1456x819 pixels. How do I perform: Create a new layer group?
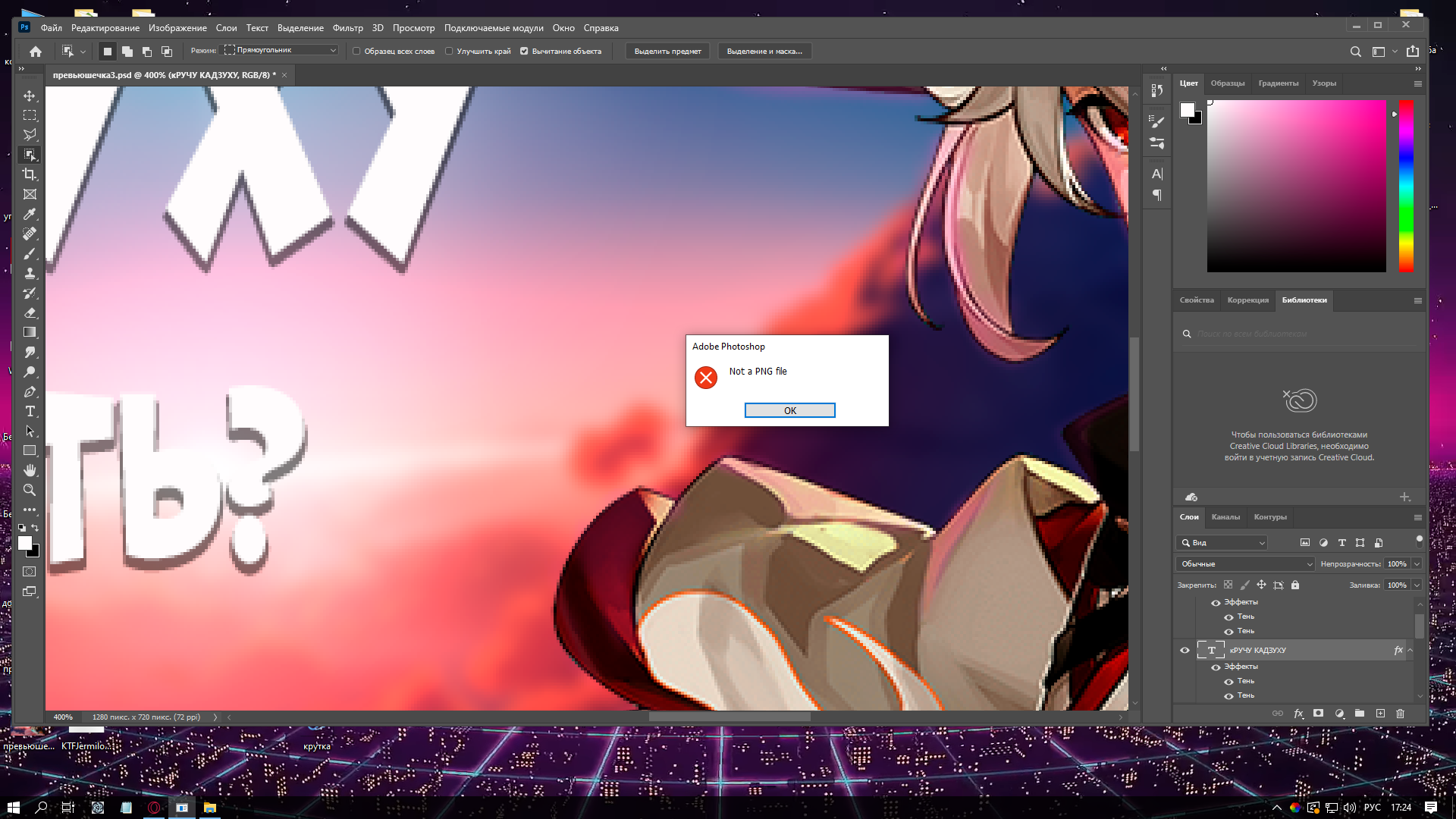click(1360, 714)
